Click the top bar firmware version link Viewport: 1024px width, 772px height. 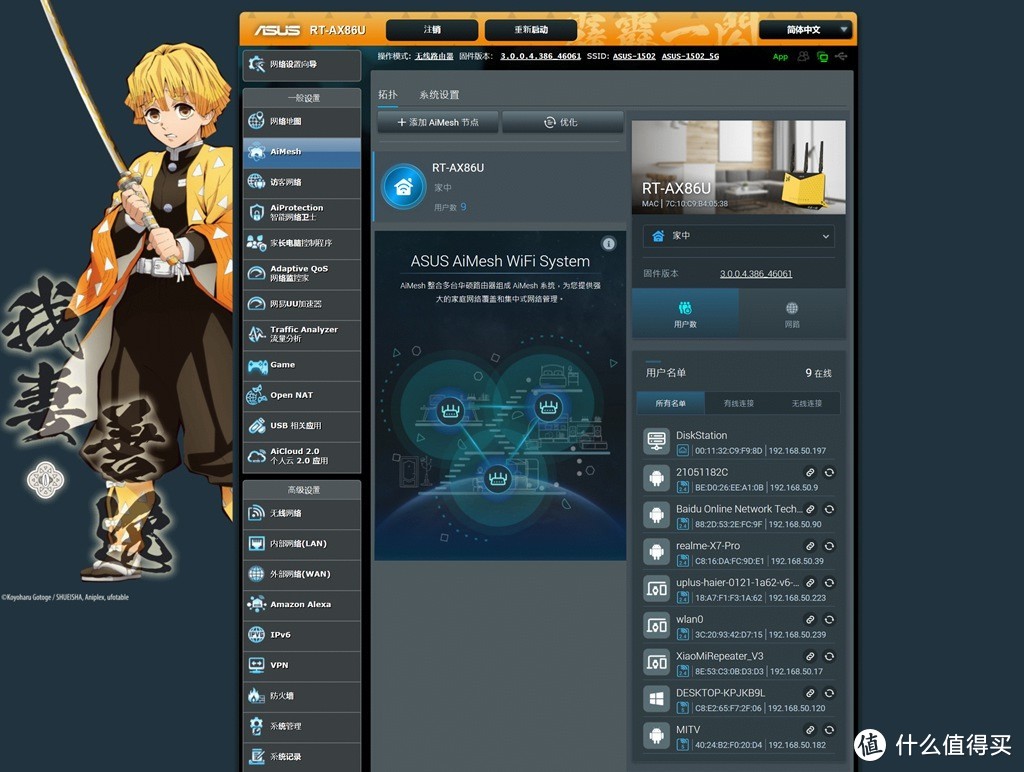(540, 56)
